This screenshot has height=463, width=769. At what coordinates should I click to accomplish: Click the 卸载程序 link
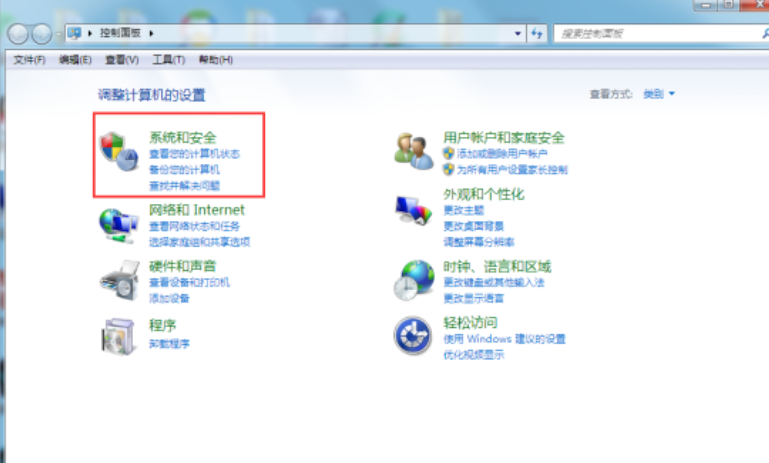pos(169,343)
